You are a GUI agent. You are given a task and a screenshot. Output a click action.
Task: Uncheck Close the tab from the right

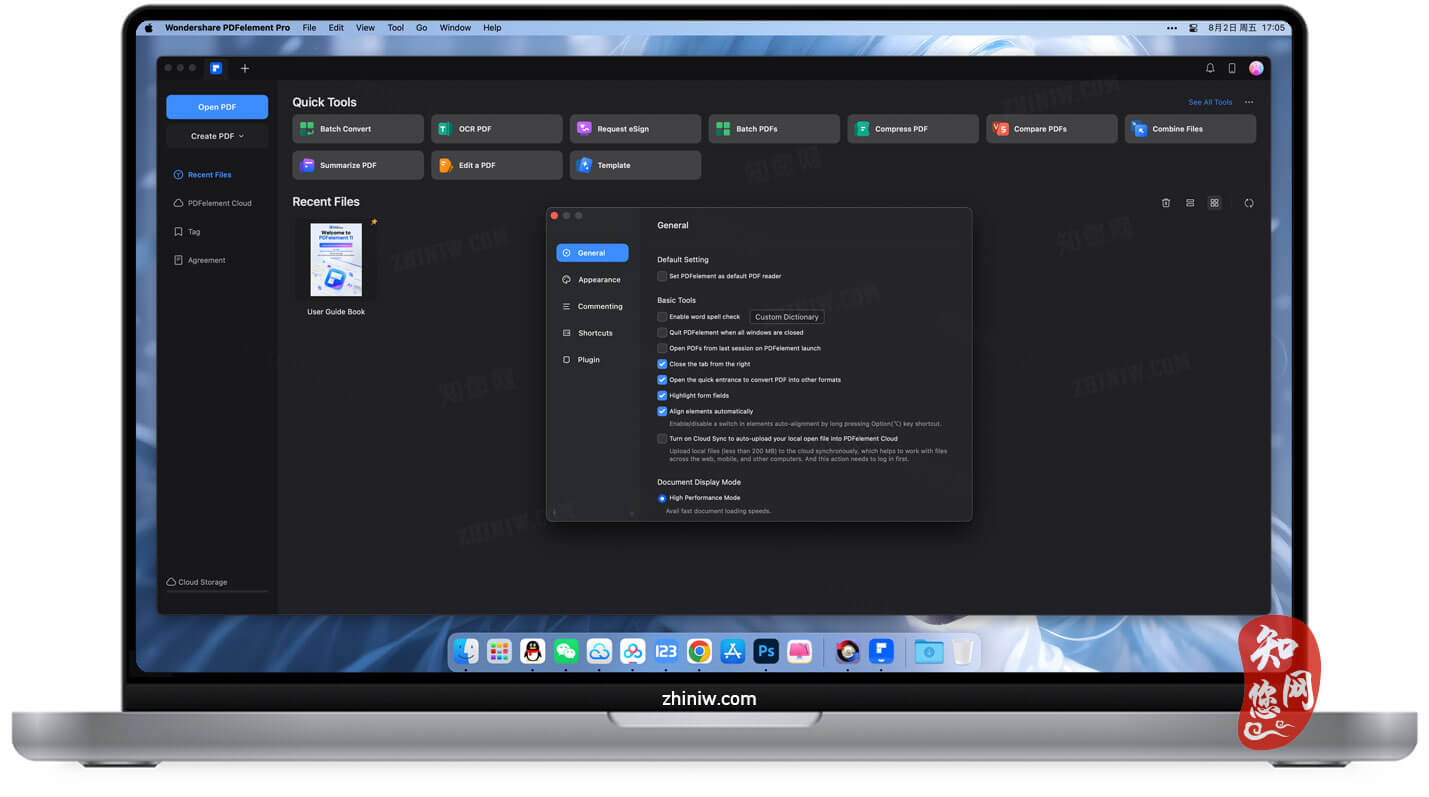662,364
